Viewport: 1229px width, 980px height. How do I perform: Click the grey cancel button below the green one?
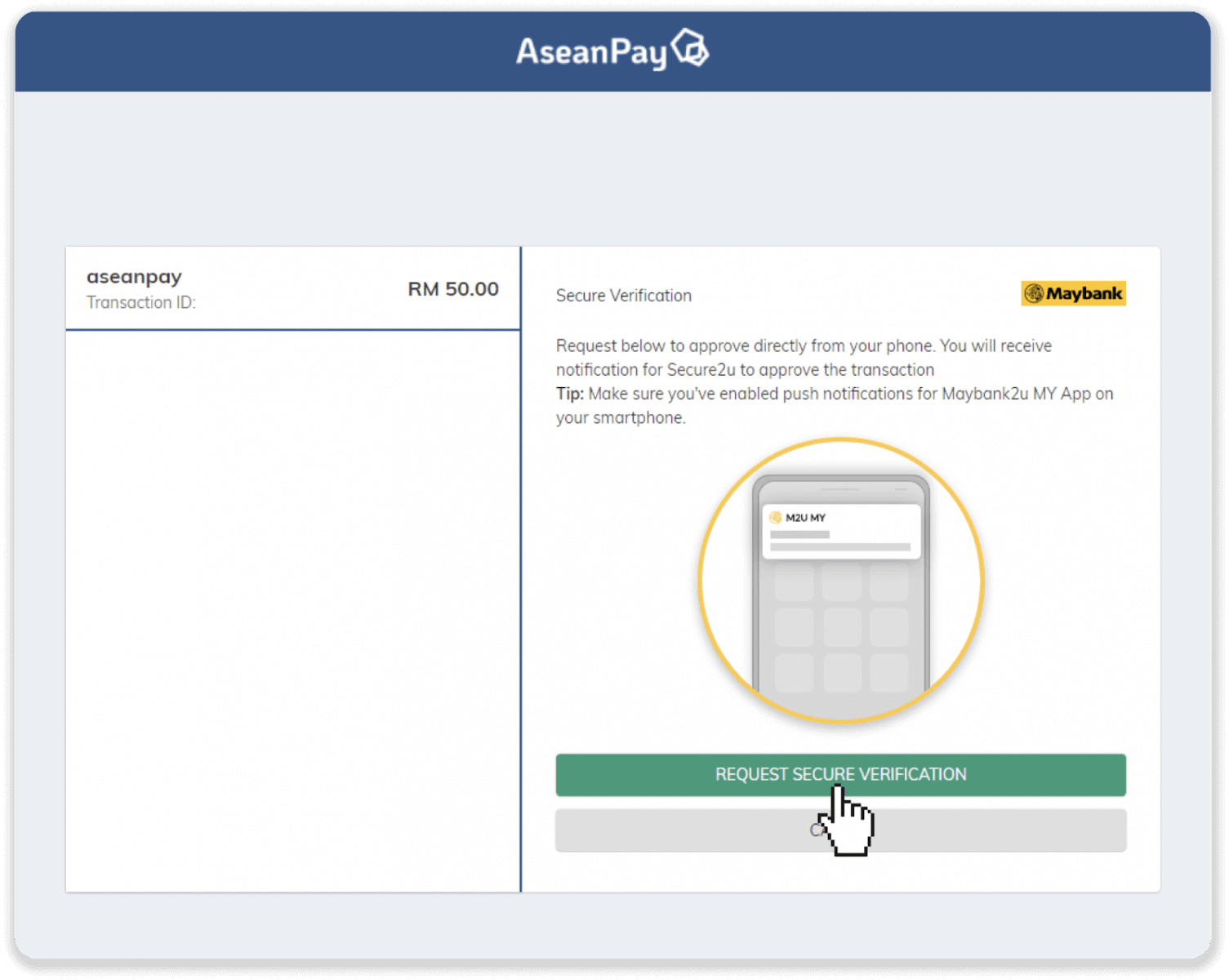point(980,831)
